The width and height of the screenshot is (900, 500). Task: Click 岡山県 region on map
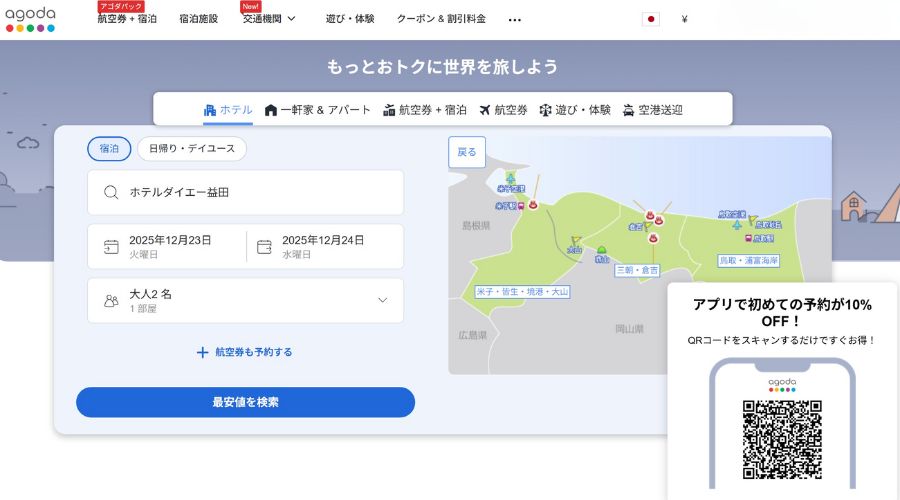point(630,329)
